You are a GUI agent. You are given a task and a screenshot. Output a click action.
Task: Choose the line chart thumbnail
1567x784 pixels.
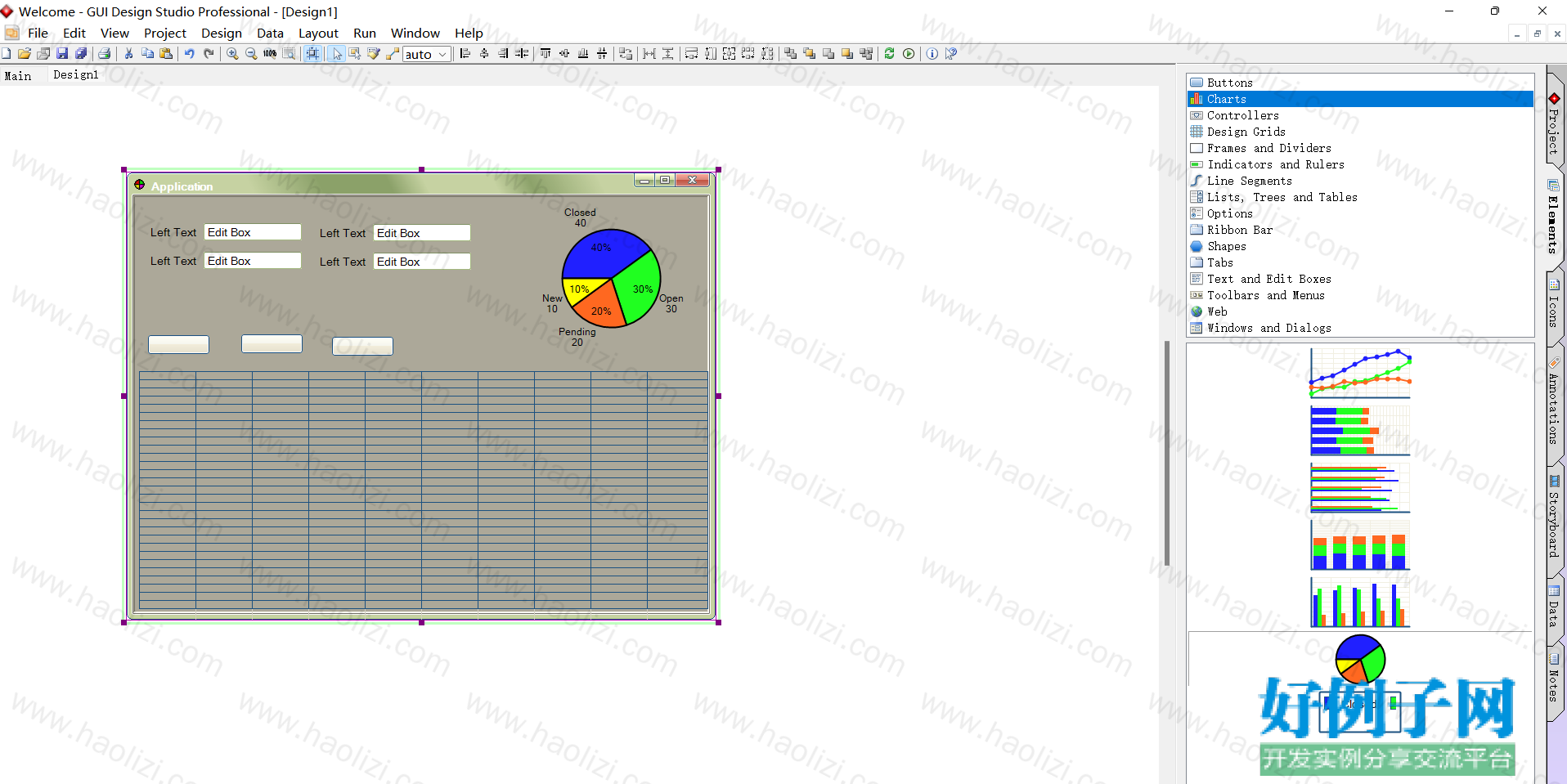coord(1360,373)
